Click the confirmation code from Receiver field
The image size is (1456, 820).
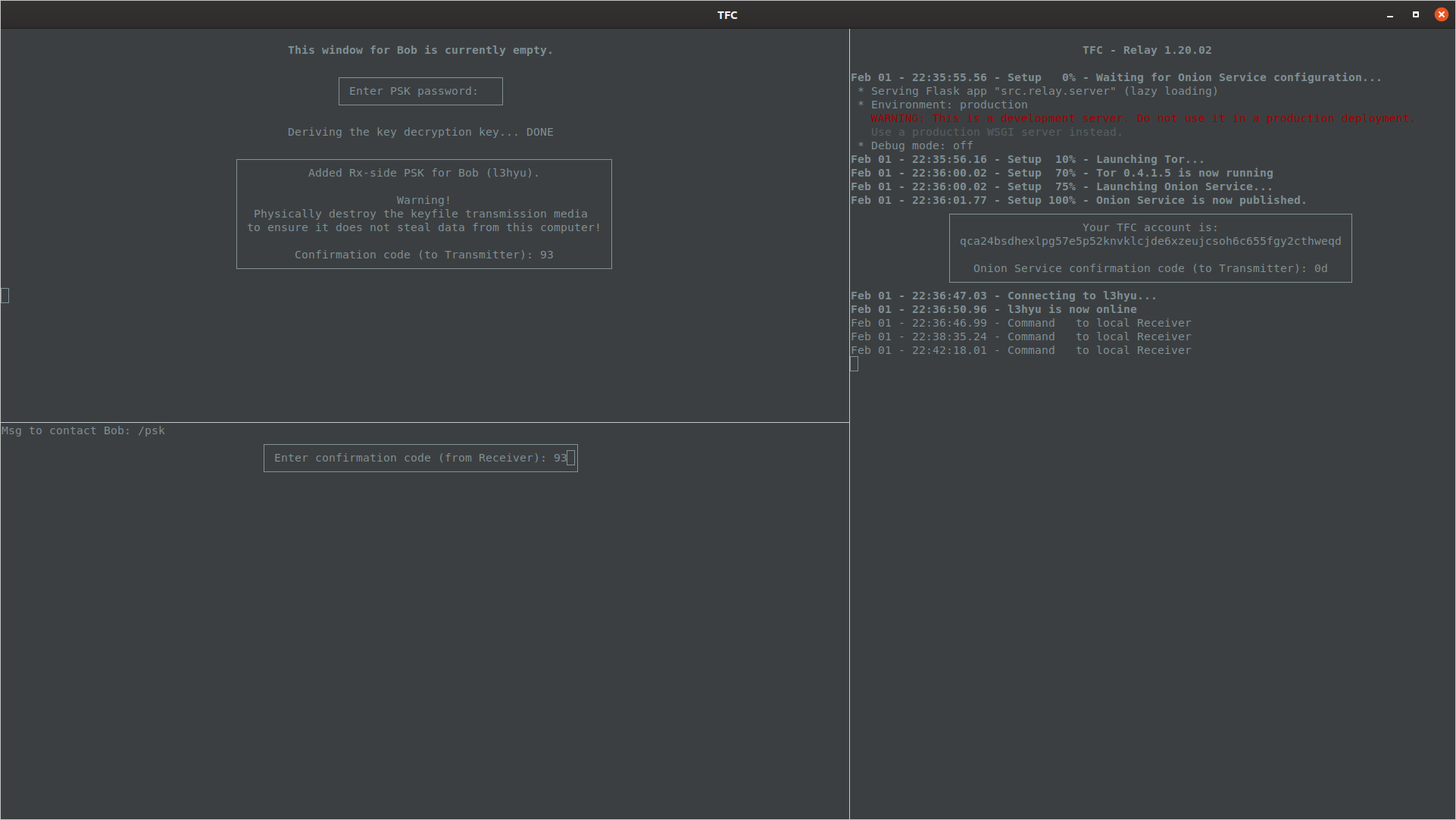click(x=420, y=458)
